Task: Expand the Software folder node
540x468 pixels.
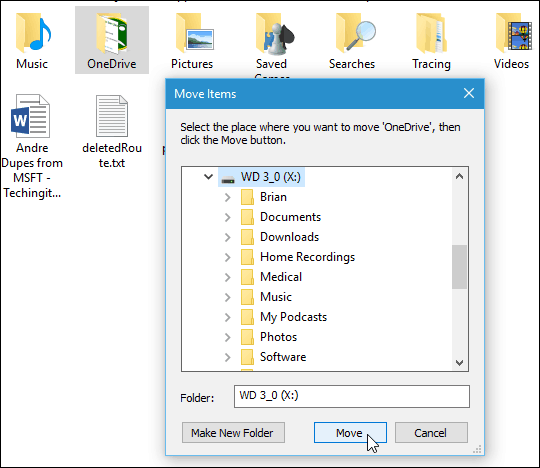Action: tap(228, 357)
